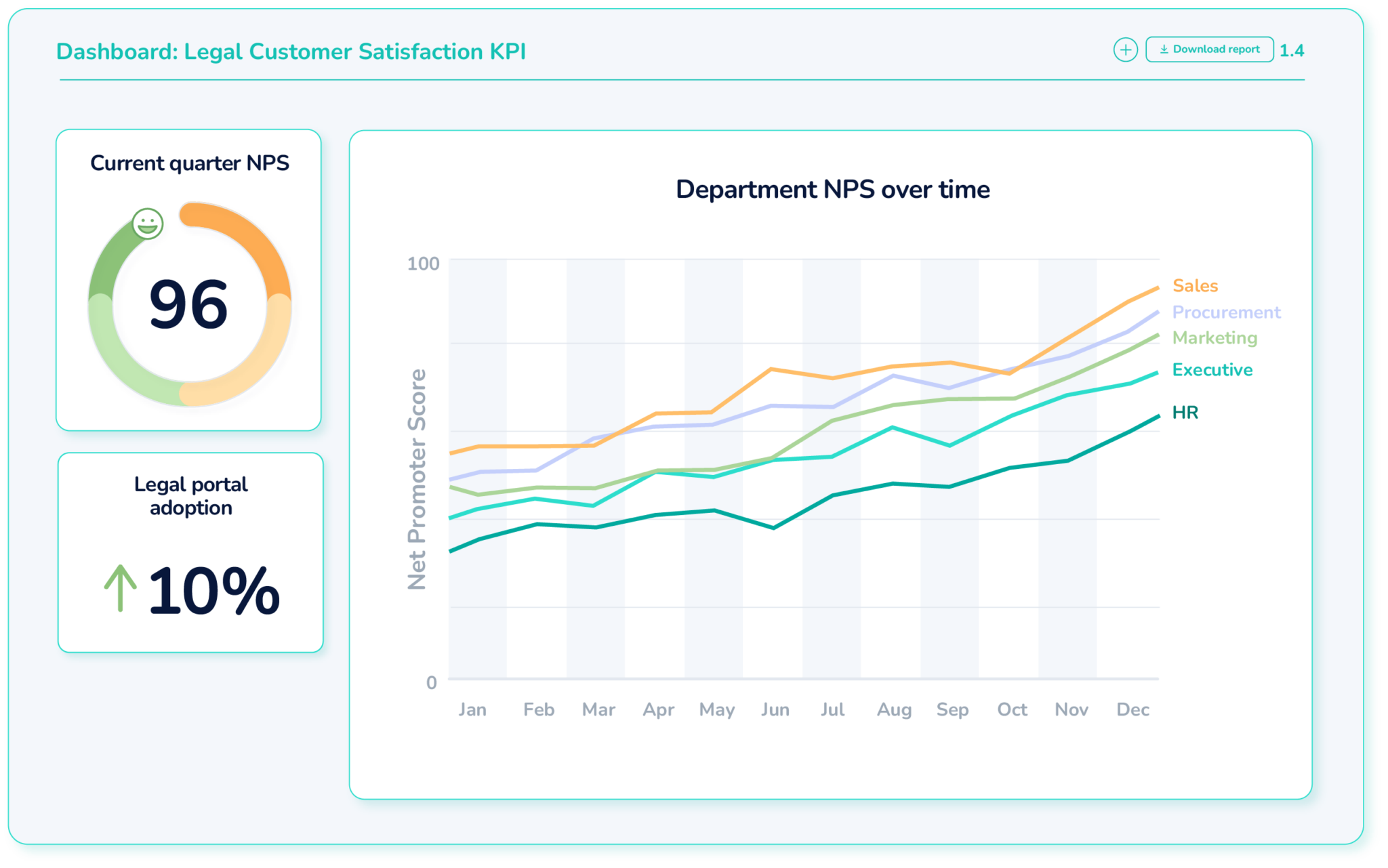Click the Jun month label on the axis
This screenshot has width=1388, height=868.
[775, 709]
